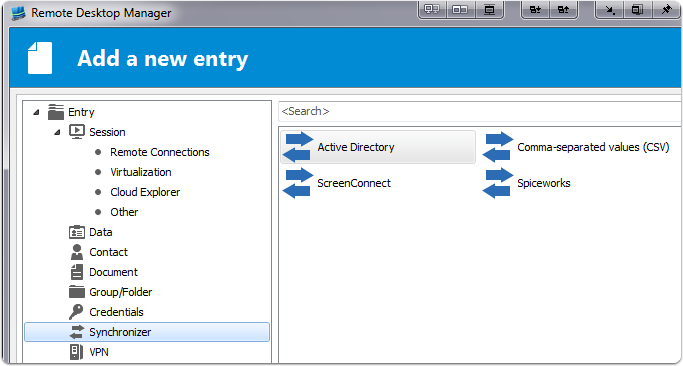Collapse the Entry tree node
This screenshot has width=683, height=366.
pyautogui.click(x=36, y=112)
